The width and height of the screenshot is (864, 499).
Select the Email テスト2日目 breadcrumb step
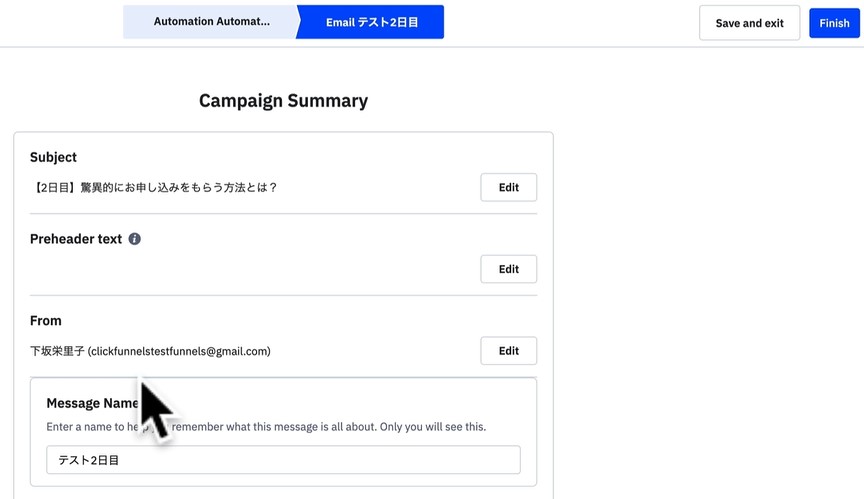(x=372, y=22)
